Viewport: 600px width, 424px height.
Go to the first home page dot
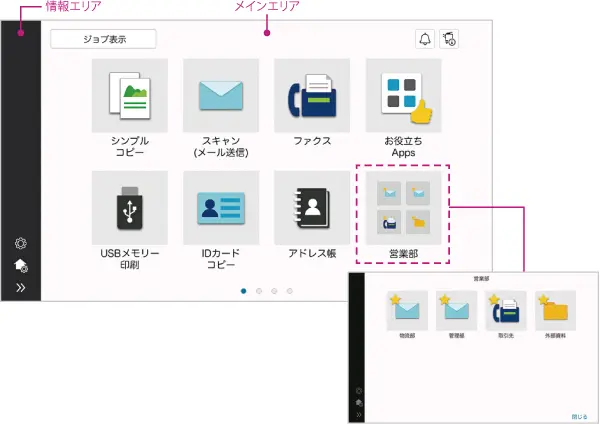(243, 291)
